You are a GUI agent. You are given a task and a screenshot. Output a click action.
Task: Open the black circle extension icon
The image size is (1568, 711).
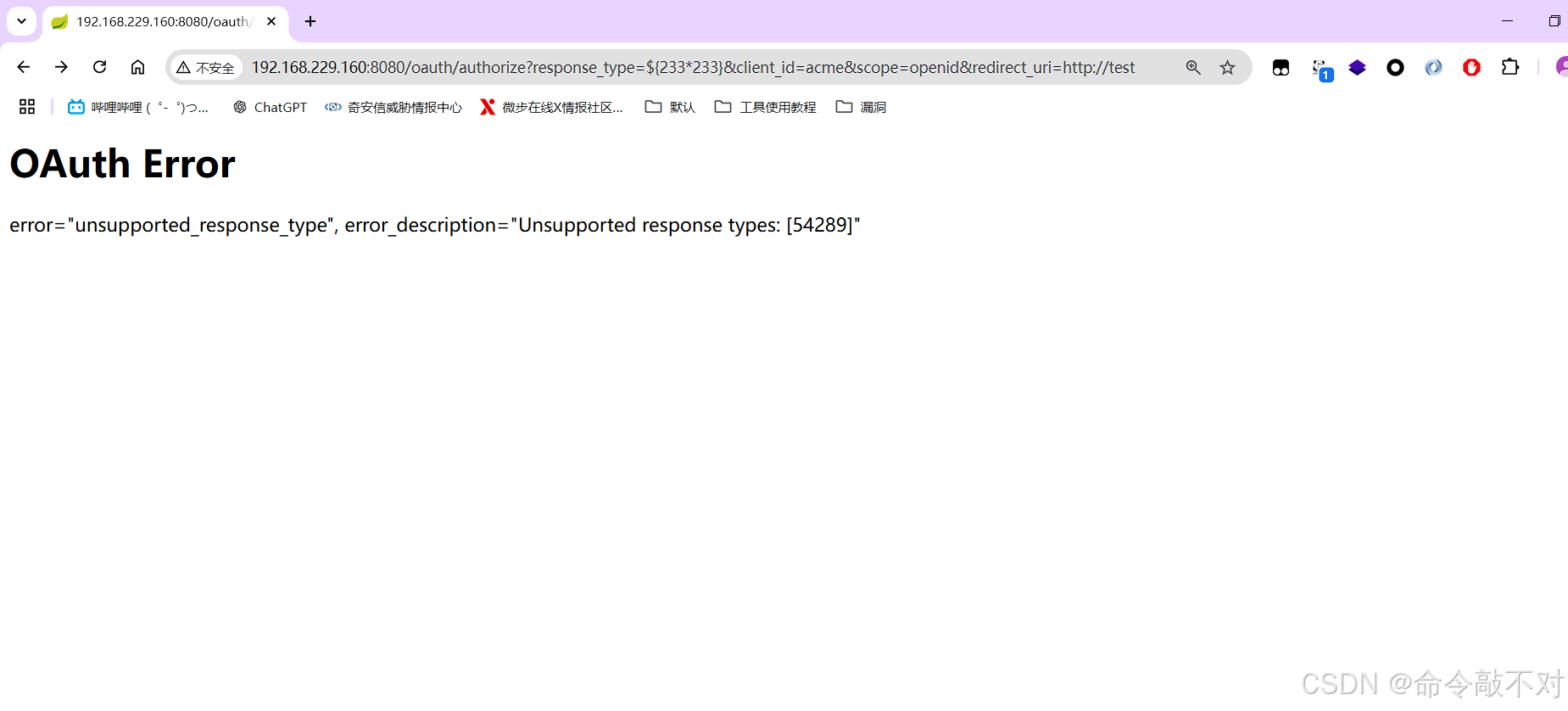(x=1395, y=67)
